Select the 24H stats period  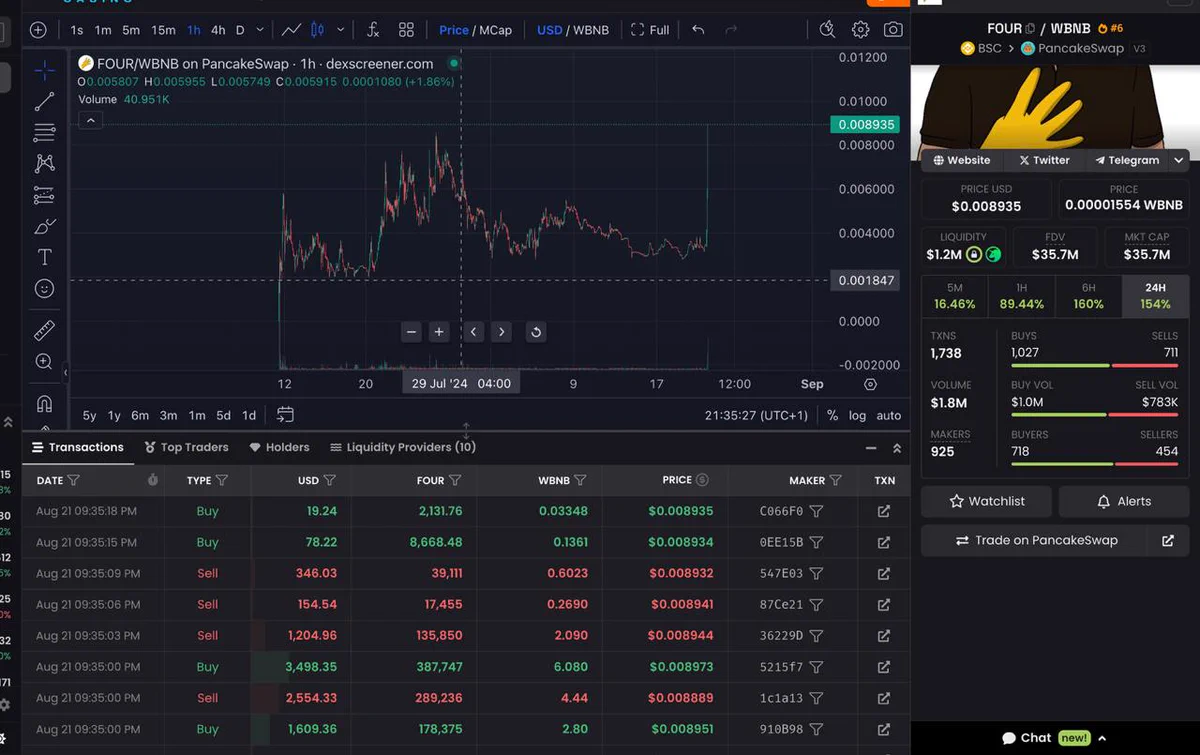point(1155,297)
